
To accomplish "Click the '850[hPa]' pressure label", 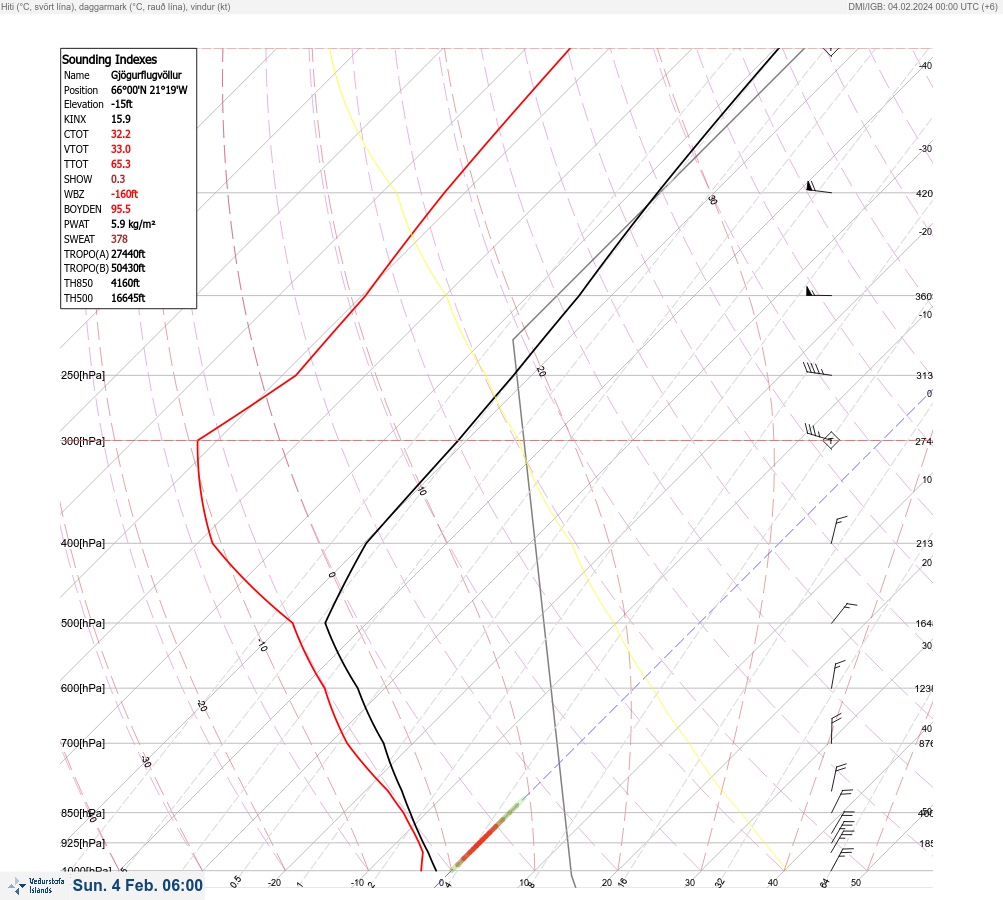I will [x=83, y=813].
